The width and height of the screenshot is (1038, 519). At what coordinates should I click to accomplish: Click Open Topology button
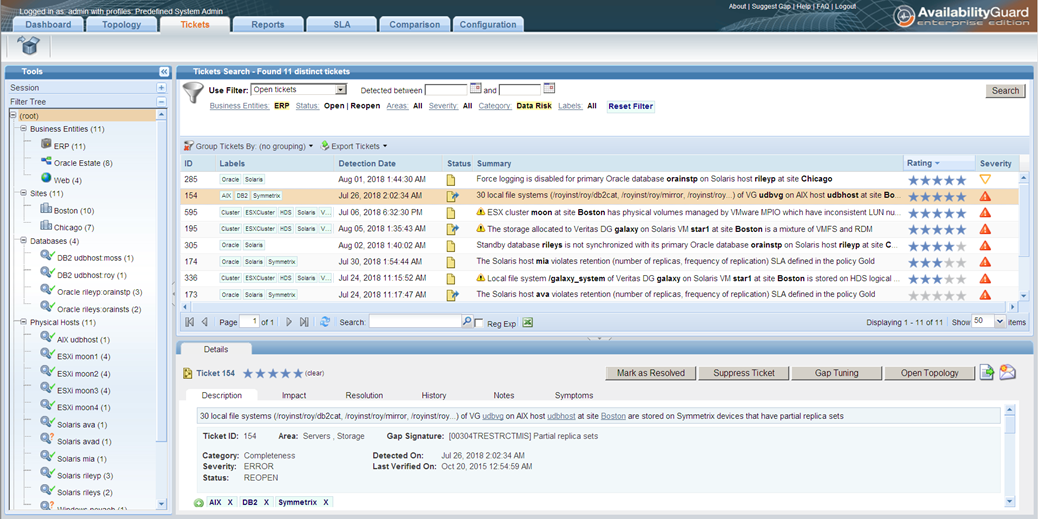pos(929,373)
